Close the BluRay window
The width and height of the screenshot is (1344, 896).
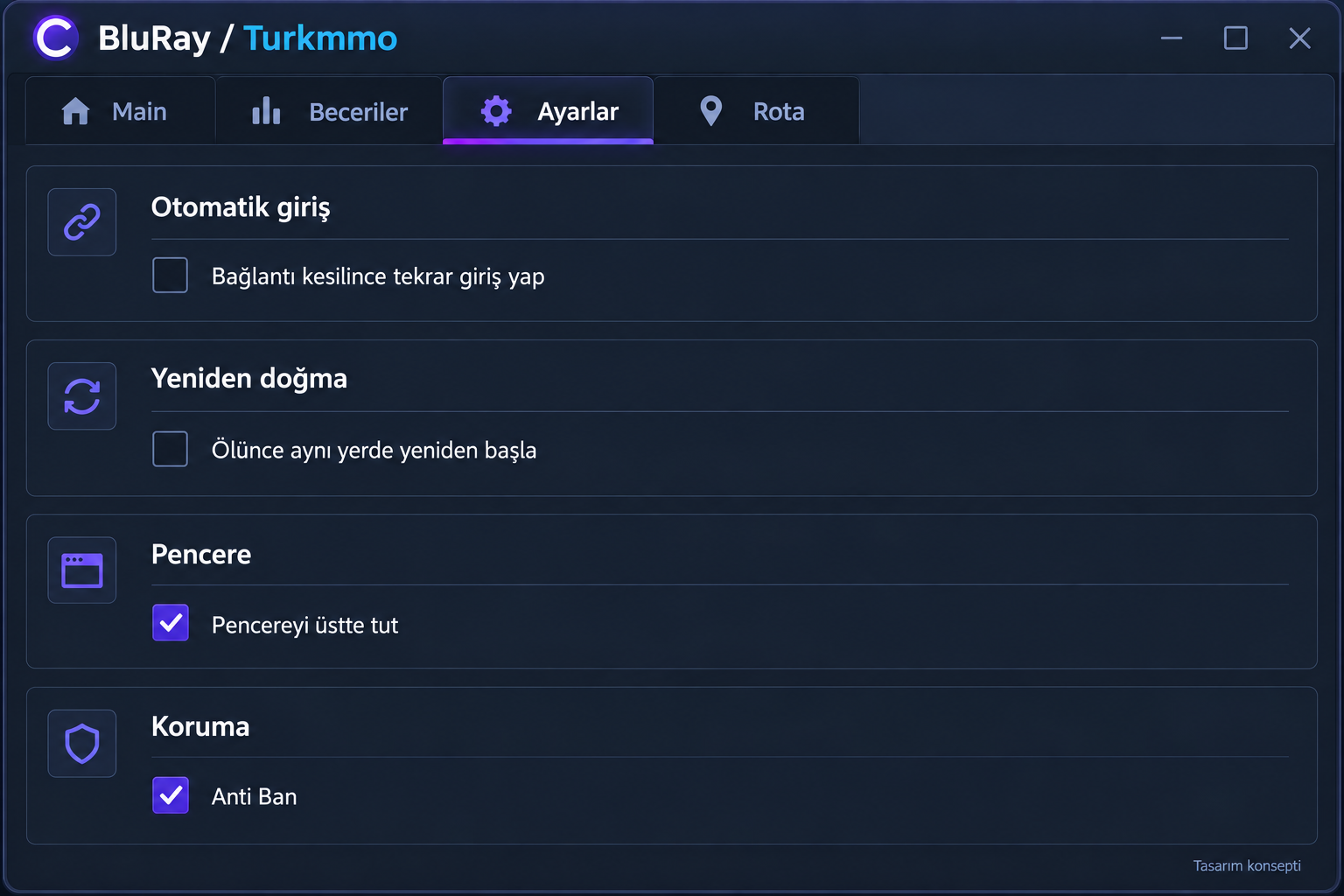click(x=1299, y=38)
